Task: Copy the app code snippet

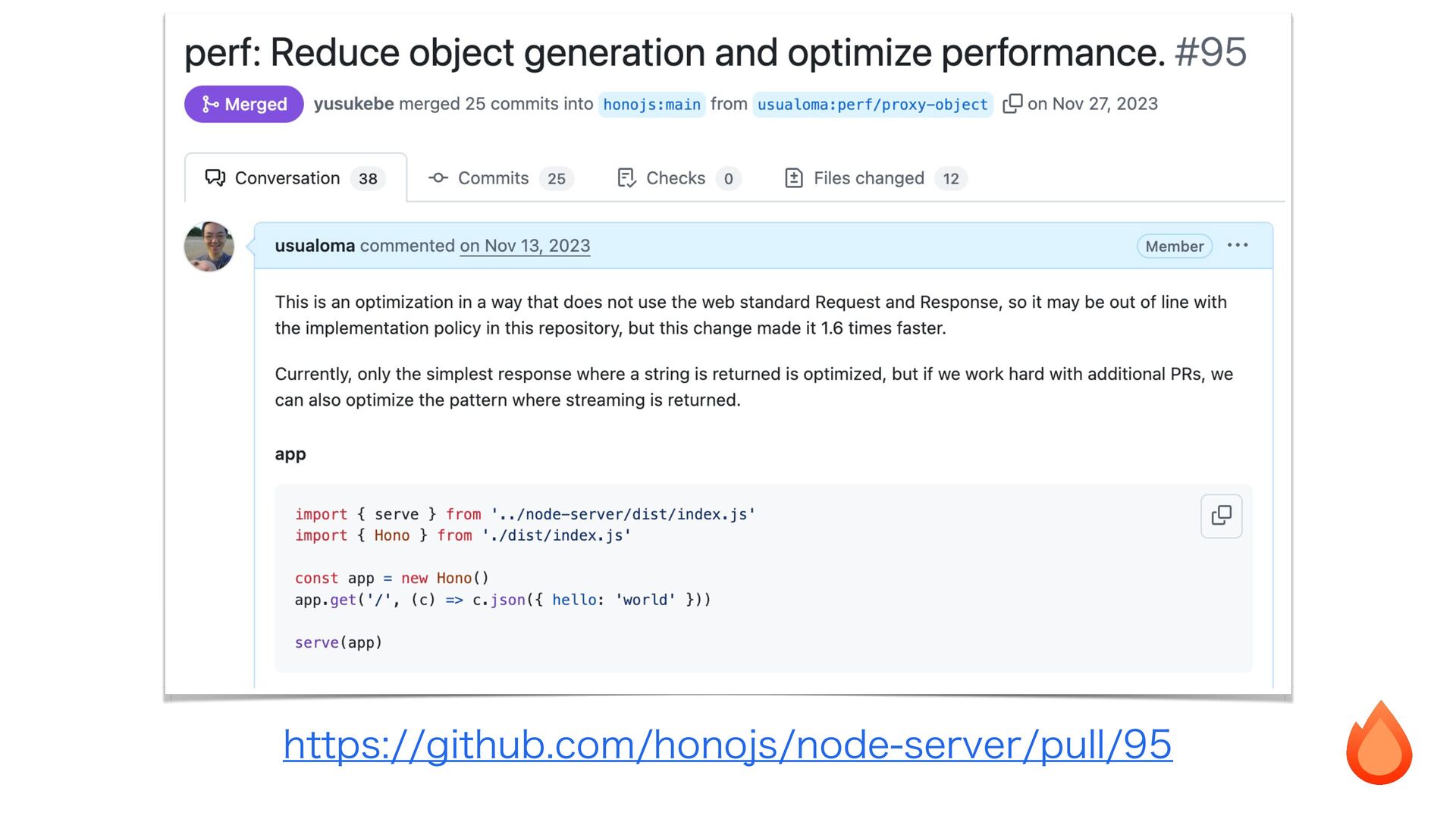Action: (1221, 516)
